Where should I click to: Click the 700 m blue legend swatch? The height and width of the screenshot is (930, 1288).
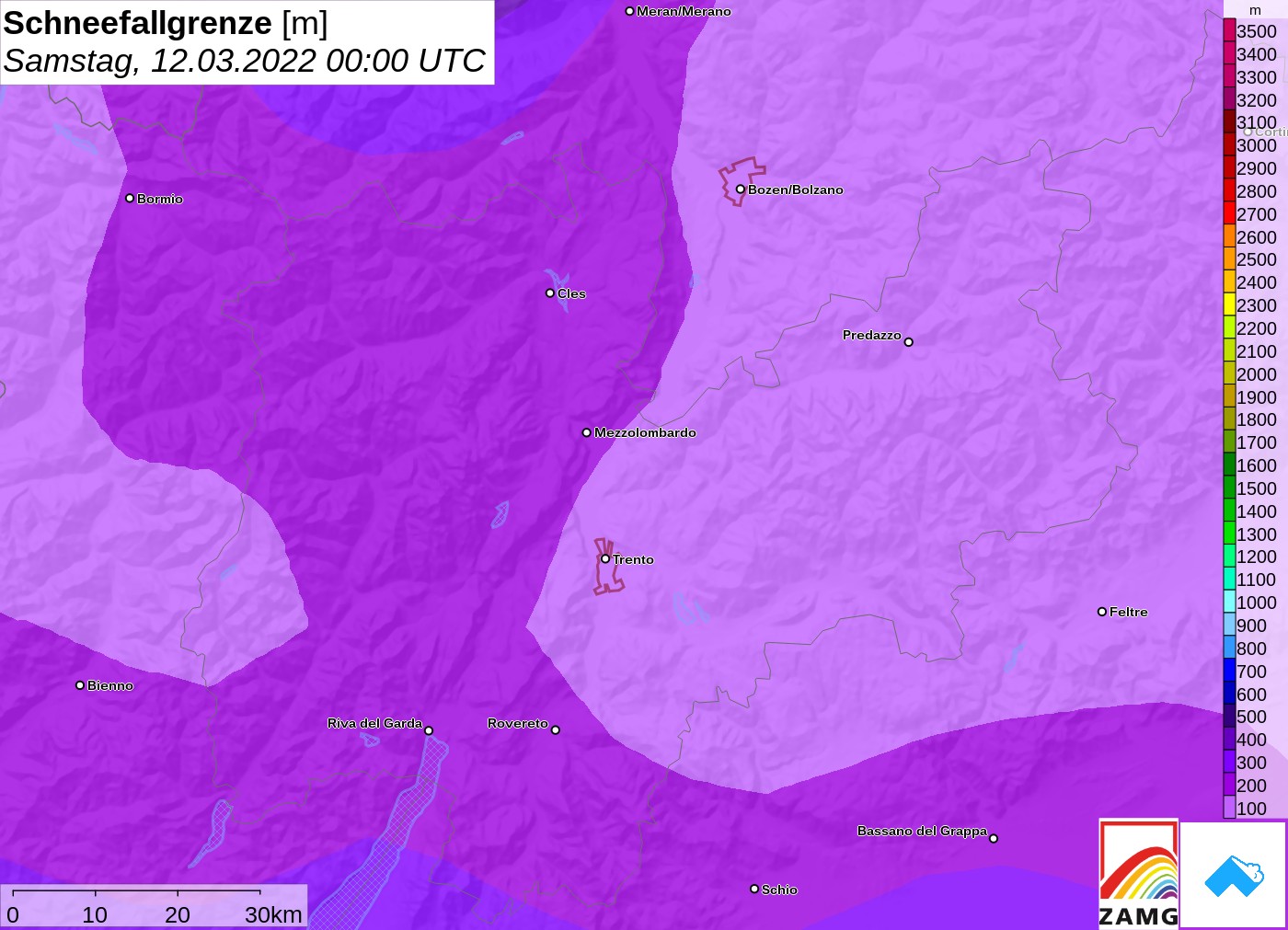coord(1229,671)
